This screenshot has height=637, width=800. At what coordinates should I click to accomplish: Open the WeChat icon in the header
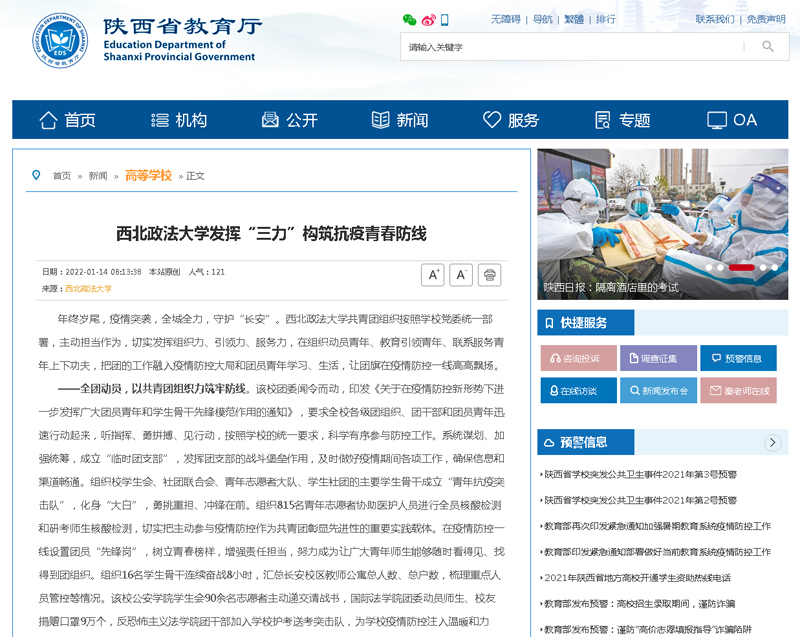(x=409, y=20)
